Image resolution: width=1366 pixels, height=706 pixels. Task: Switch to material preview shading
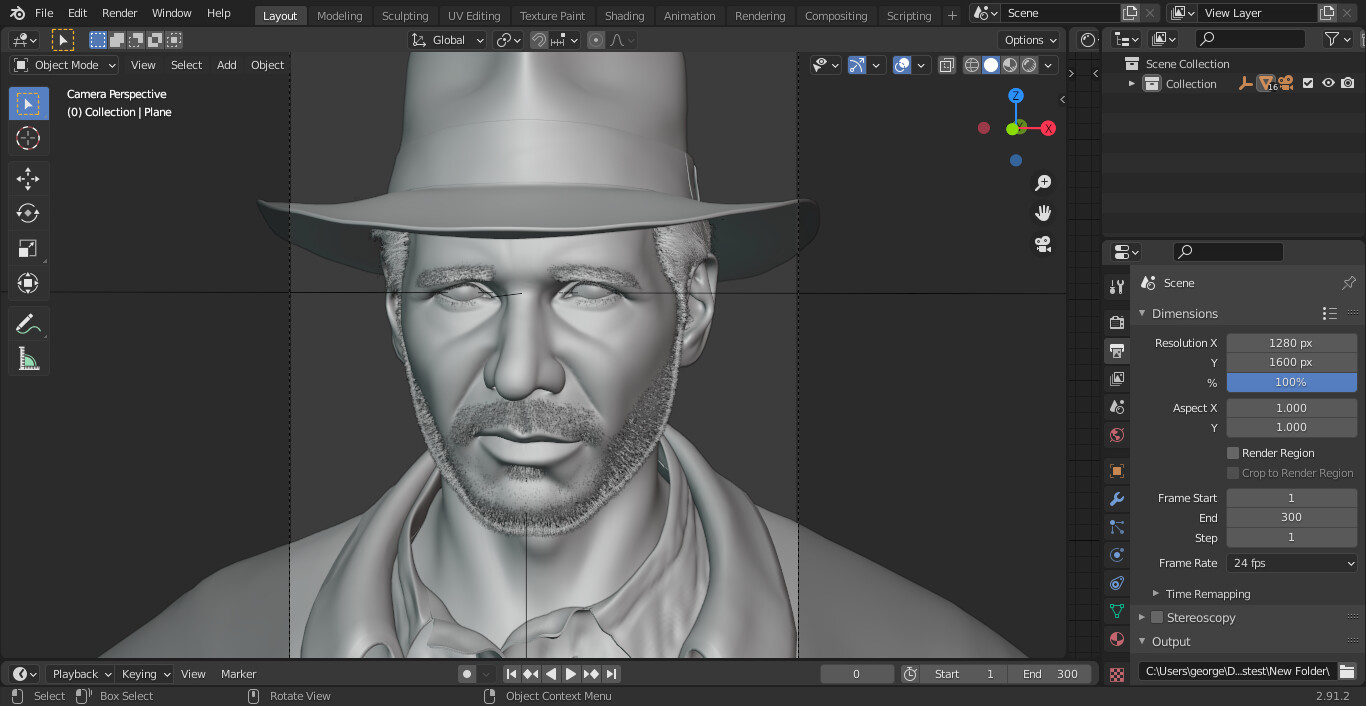click(x=1010, y=65)
